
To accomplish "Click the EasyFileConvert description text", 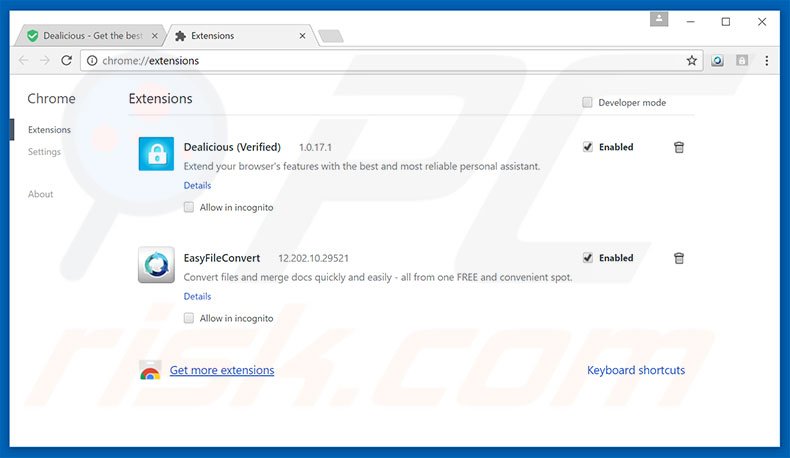I will [x=378, y=277].
